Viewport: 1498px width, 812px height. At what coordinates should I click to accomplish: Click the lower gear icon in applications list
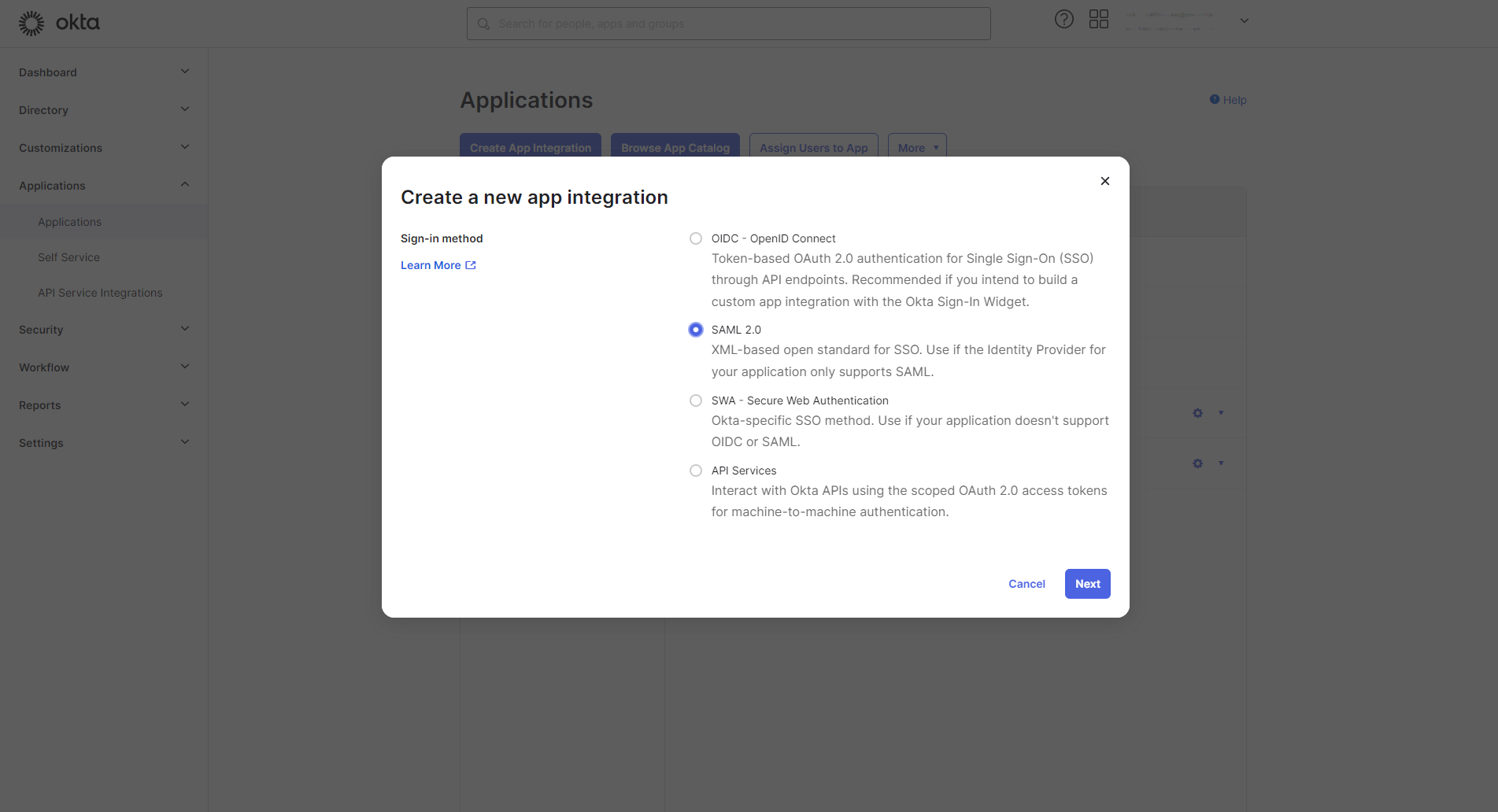[1197, 463]
